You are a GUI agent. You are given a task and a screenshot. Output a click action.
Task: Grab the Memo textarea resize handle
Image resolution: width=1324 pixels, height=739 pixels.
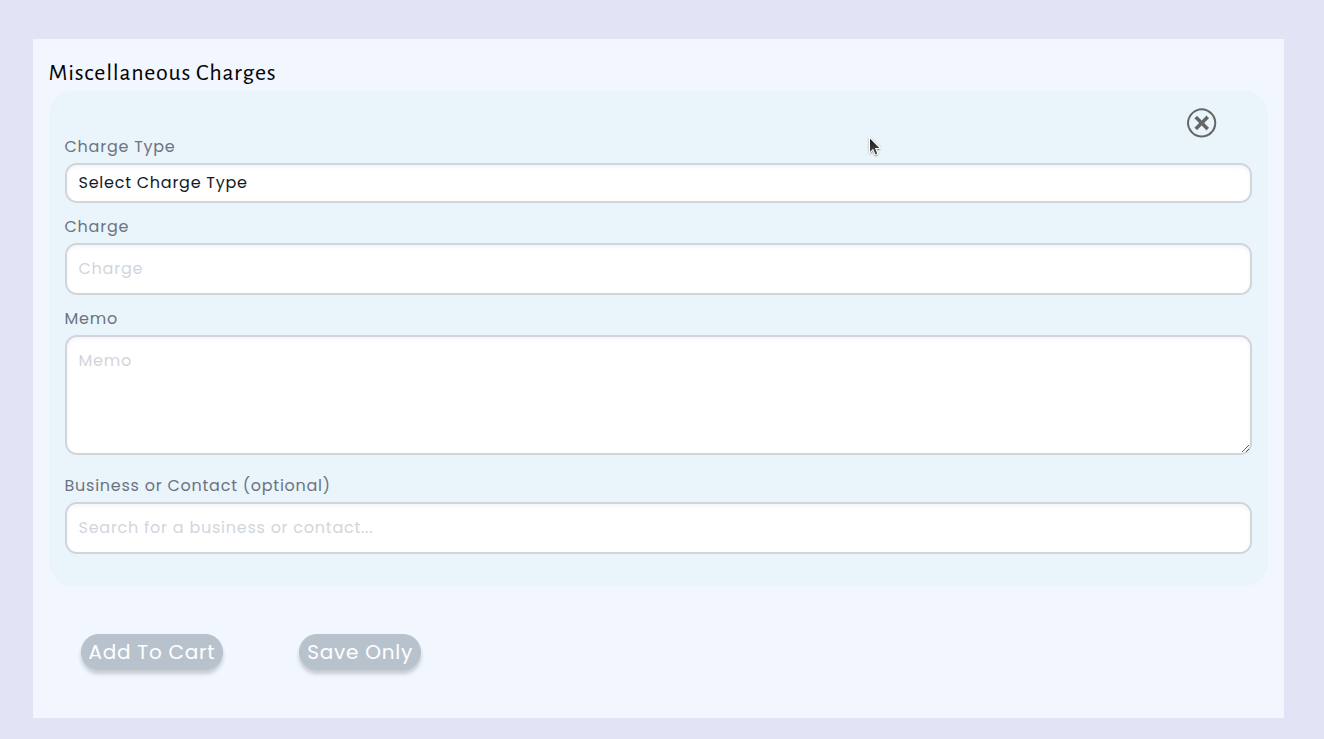(1244, 448)
